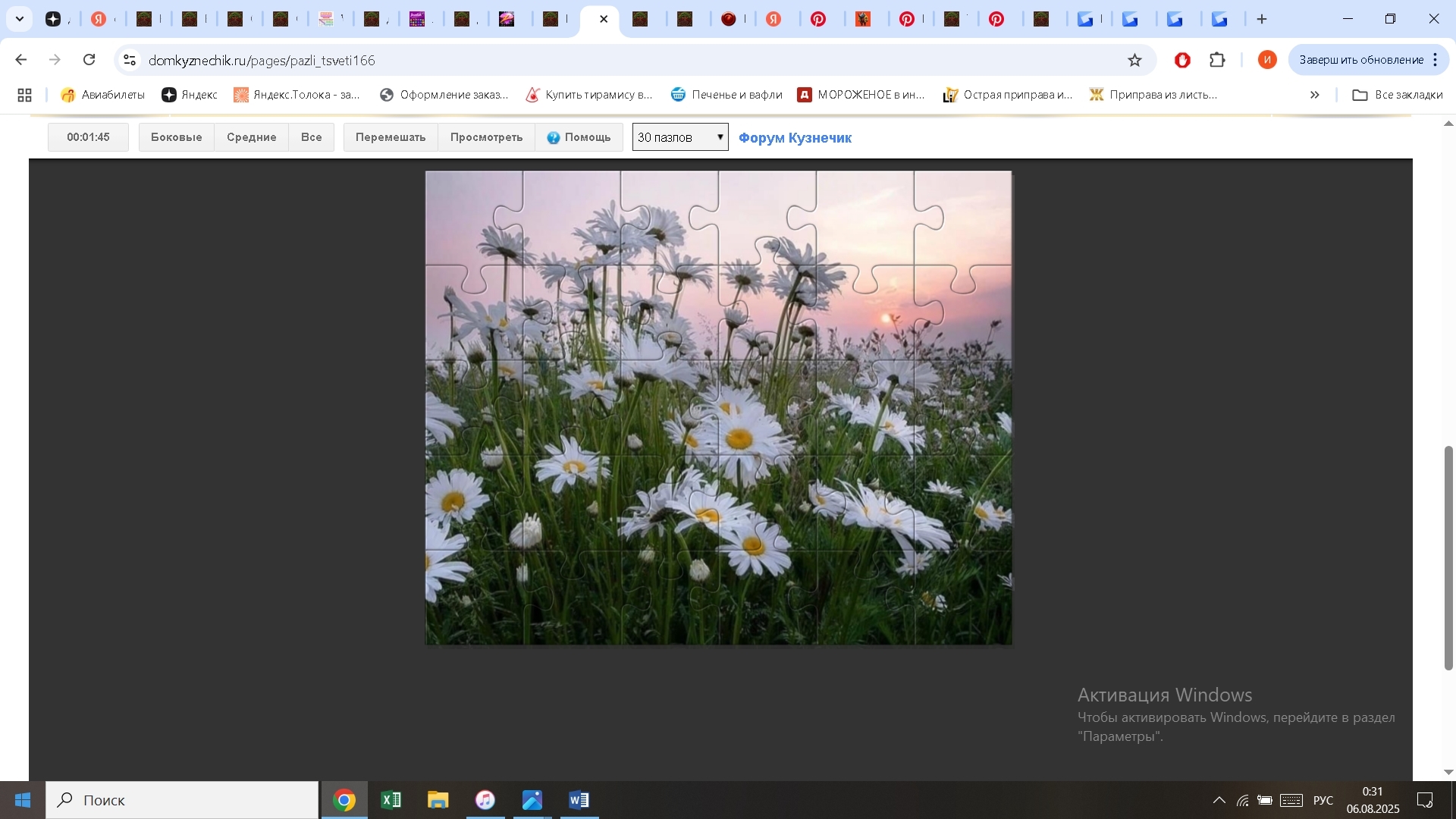Screen dimensions: 1456x819
Task: Open network Wi-Fi tray icon
Action: 1243,800
